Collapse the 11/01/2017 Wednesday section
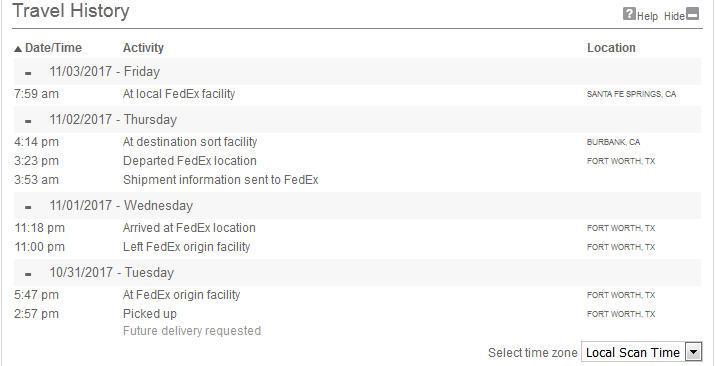Viewport: 715px width, 366px height. click(28, 207)
